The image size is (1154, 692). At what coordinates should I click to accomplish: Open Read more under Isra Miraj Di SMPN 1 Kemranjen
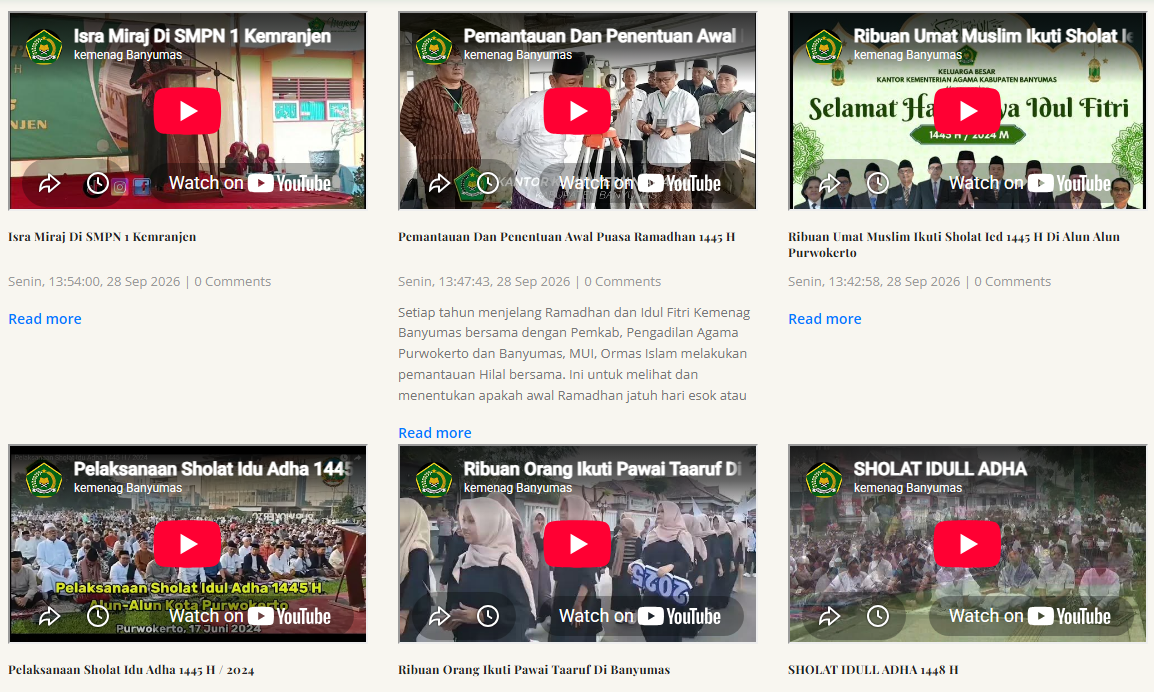[x=45, y=319]
